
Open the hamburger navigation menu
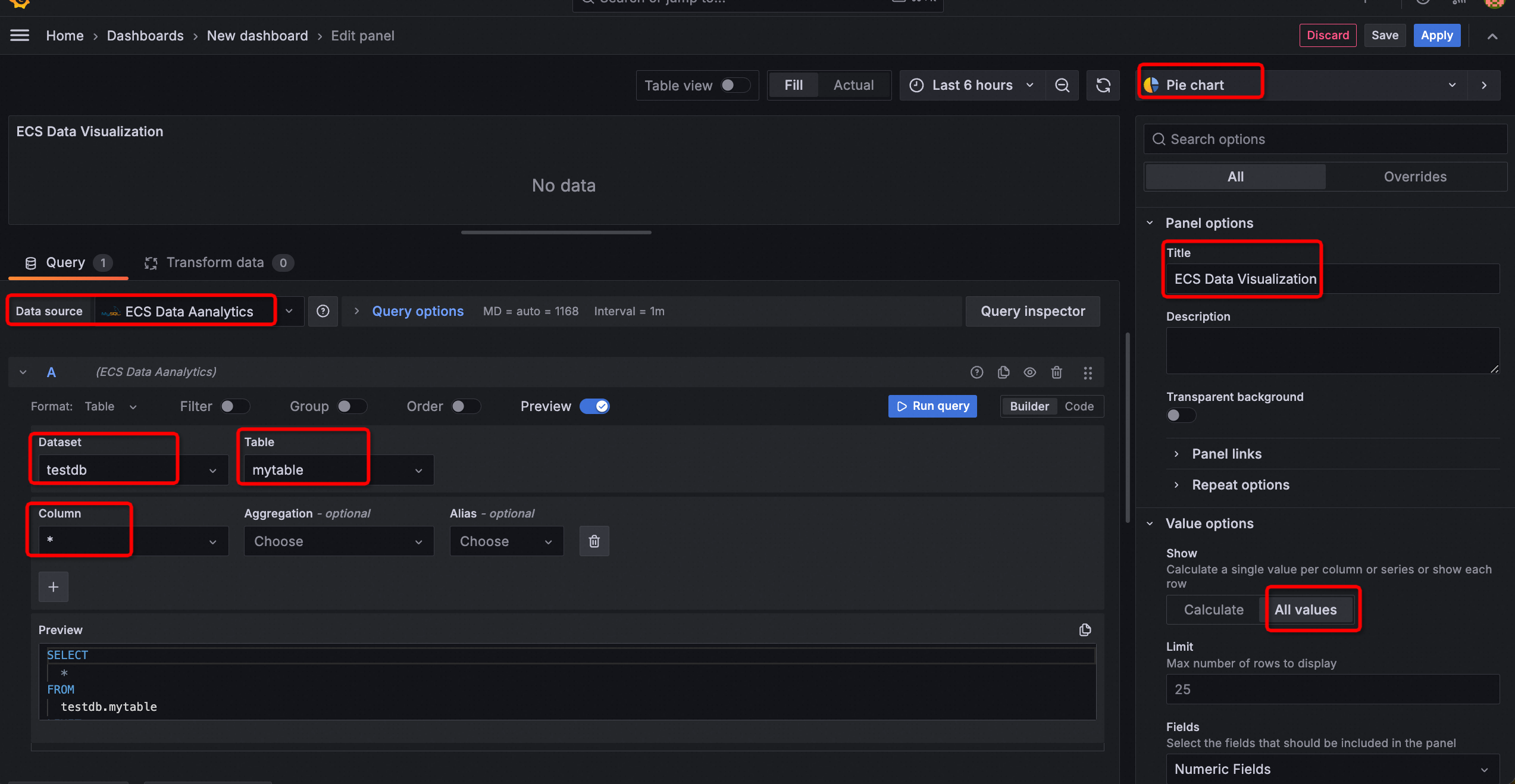pyautogui.click(x=20, y=36)
